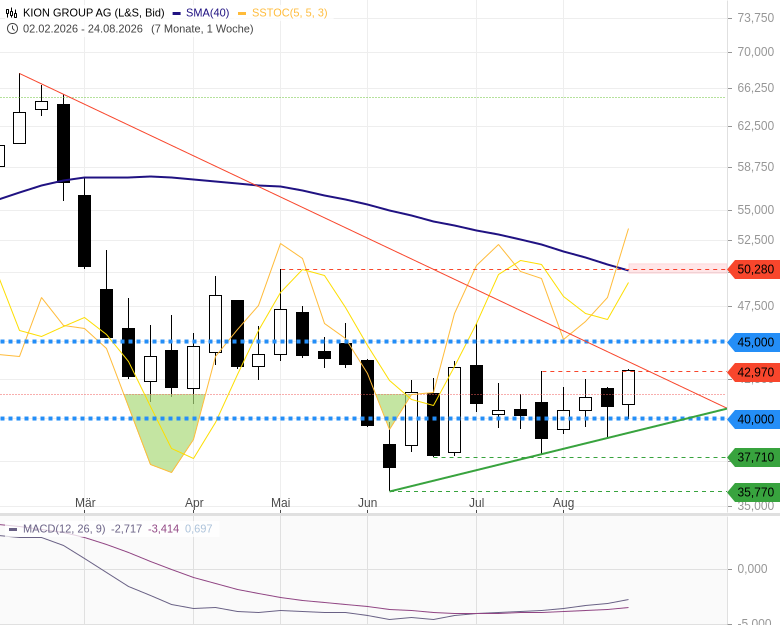Click the blue 40,000 price tag

click(754, 419)
